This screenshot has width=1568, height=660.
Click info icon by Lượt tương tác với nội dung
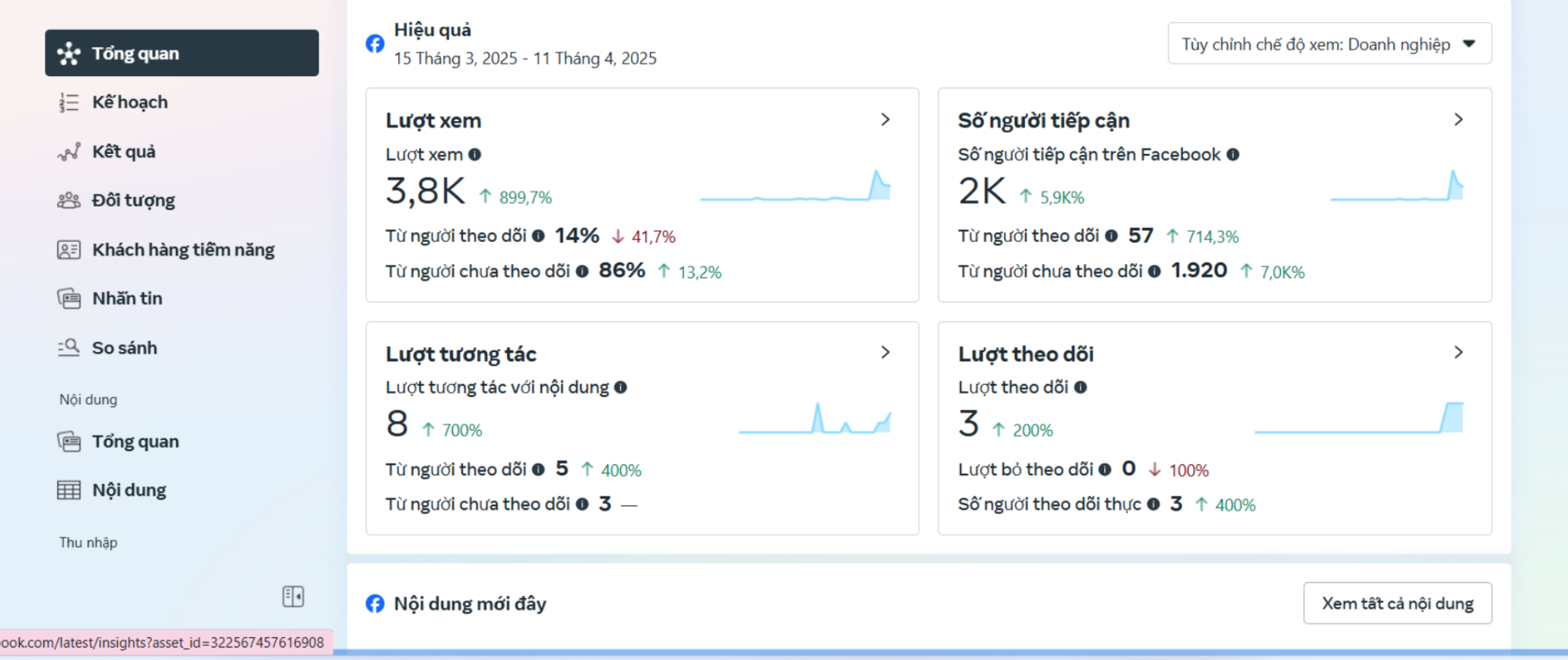click(621, 387)
